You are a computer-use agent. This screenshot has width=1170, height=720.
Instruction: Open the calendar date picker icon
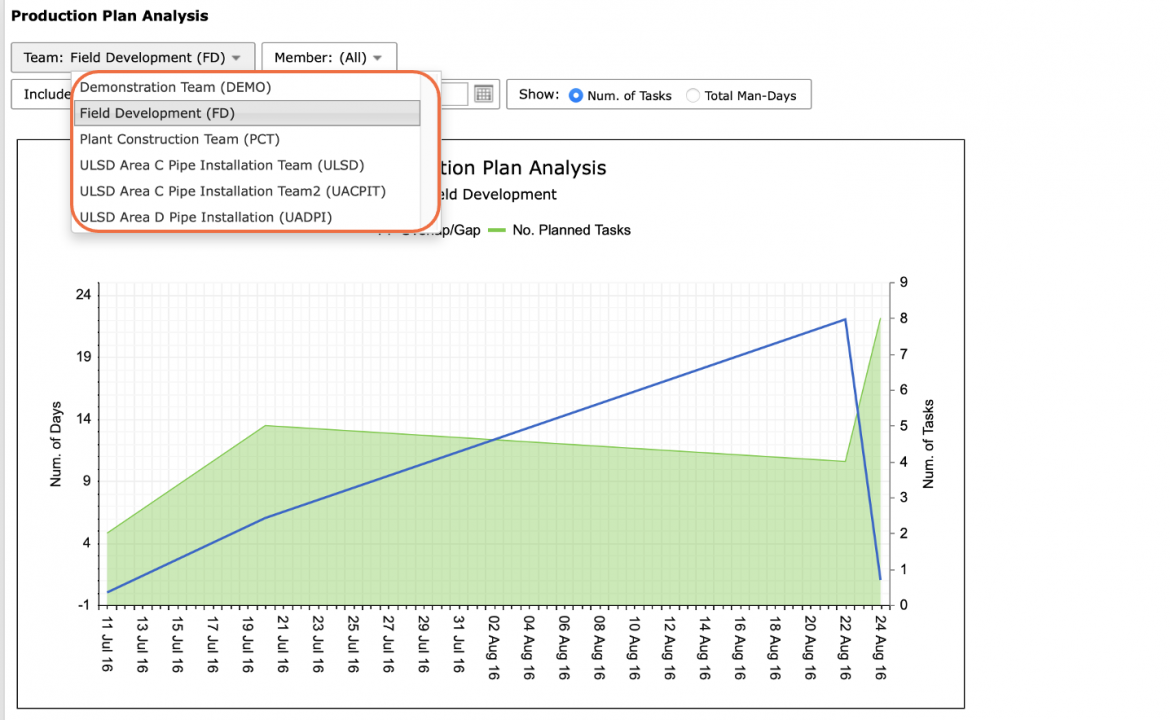484,94
